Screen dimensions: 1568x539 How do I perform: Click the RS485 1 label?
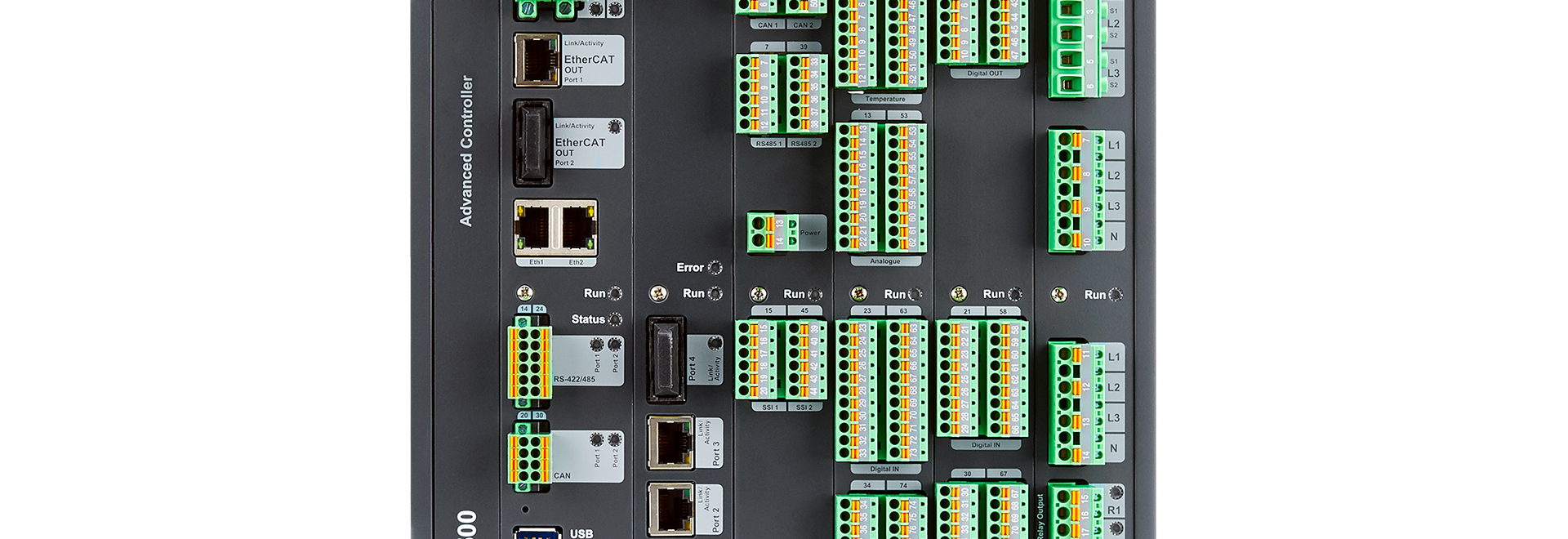click(x=768, y=144)
